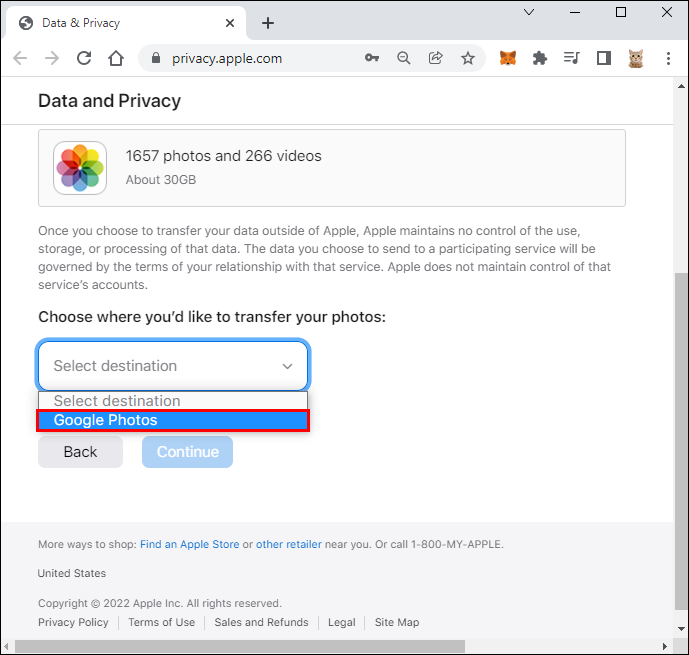Image resolution: width=689 pixels, height=655 pixels.
Task: Open the tab search chevron in title bar
Action: 528,12
